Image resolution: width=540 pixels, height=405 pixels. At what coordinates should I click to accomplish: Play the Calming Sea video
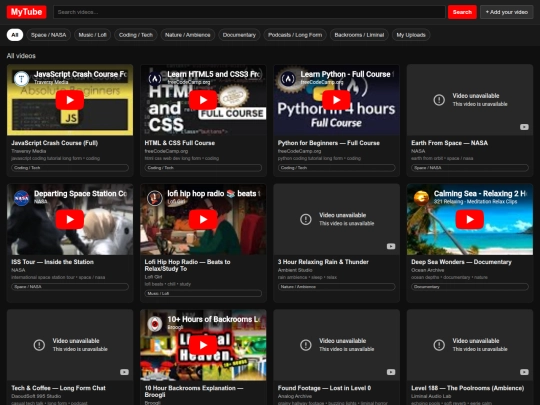(x=470, y=219)
